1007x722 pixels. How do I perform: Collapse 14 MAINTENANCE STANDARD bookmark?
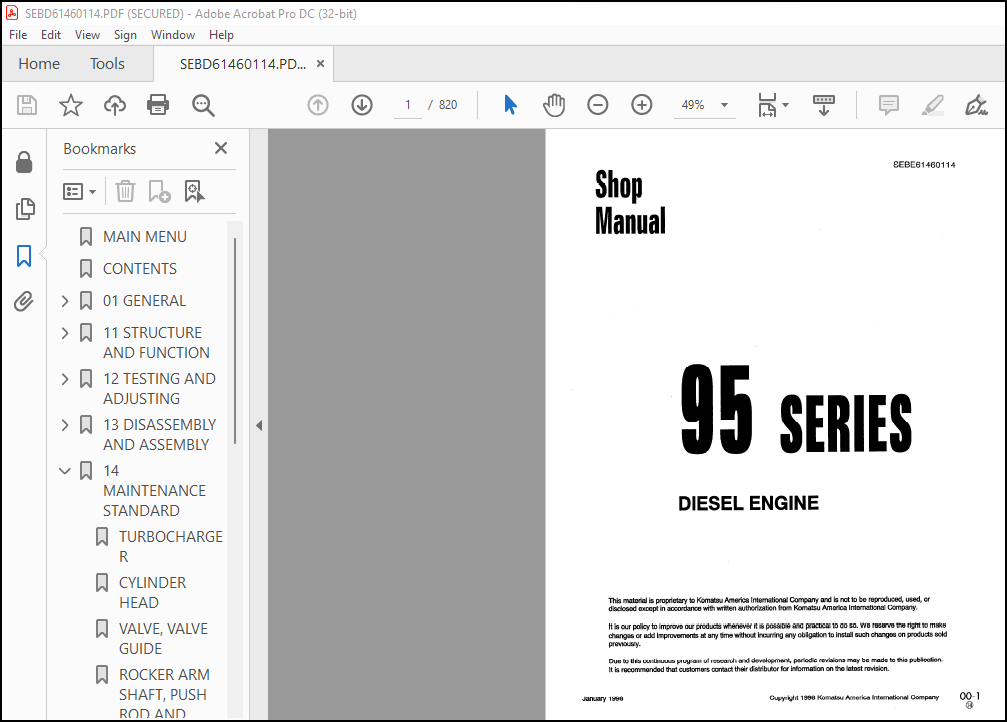click(65, 471)
